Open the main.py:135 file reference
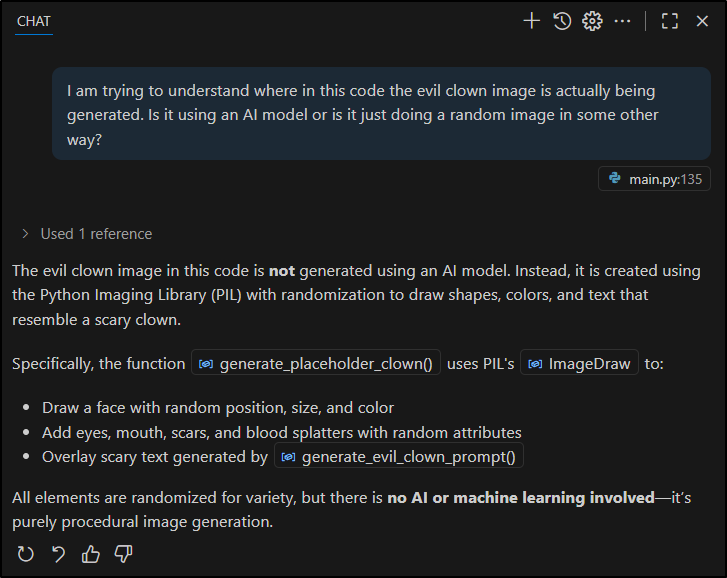The width and height of the screenshot is (727, 578). pos(654,179)
